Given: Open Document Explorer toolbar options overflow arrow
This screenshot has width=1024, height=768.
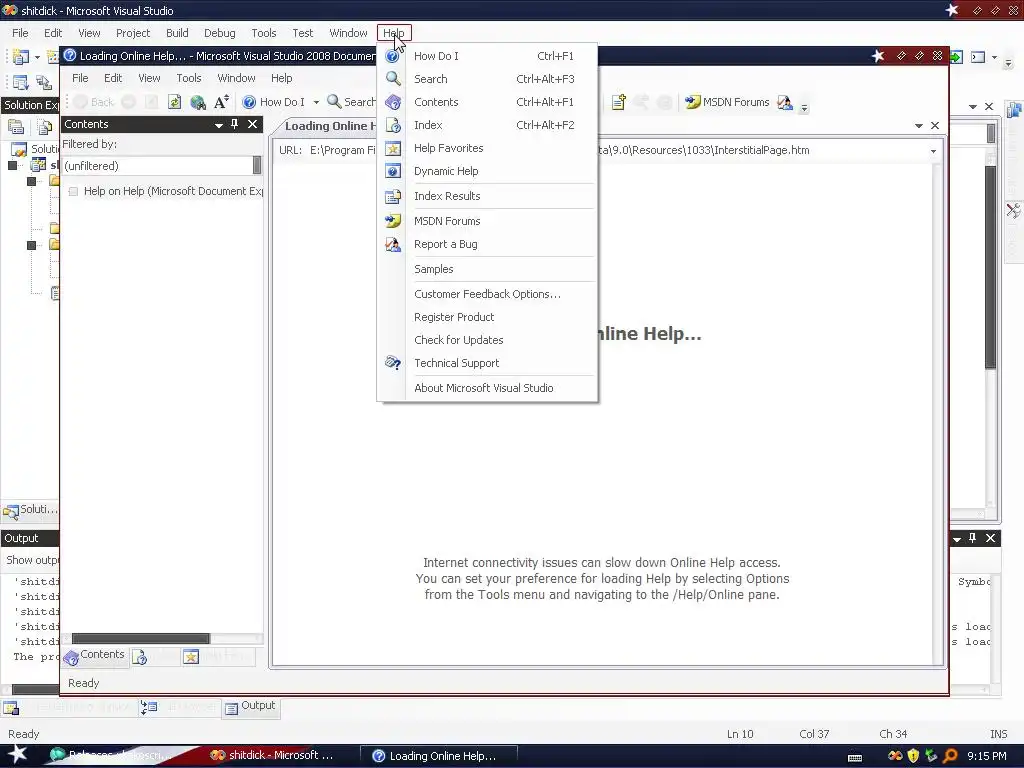Looking at the screenshot, I should 805,107.
